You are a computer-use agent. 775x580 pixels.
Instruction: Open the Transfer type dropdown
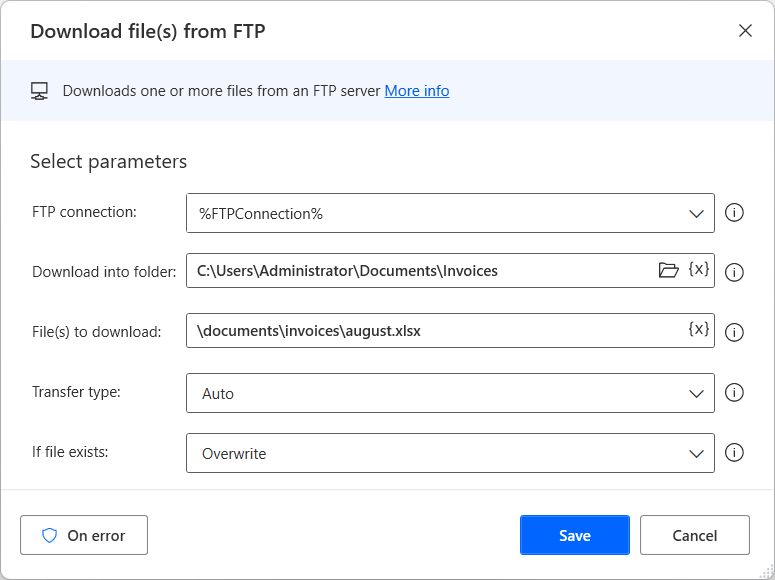pos(697,393)
